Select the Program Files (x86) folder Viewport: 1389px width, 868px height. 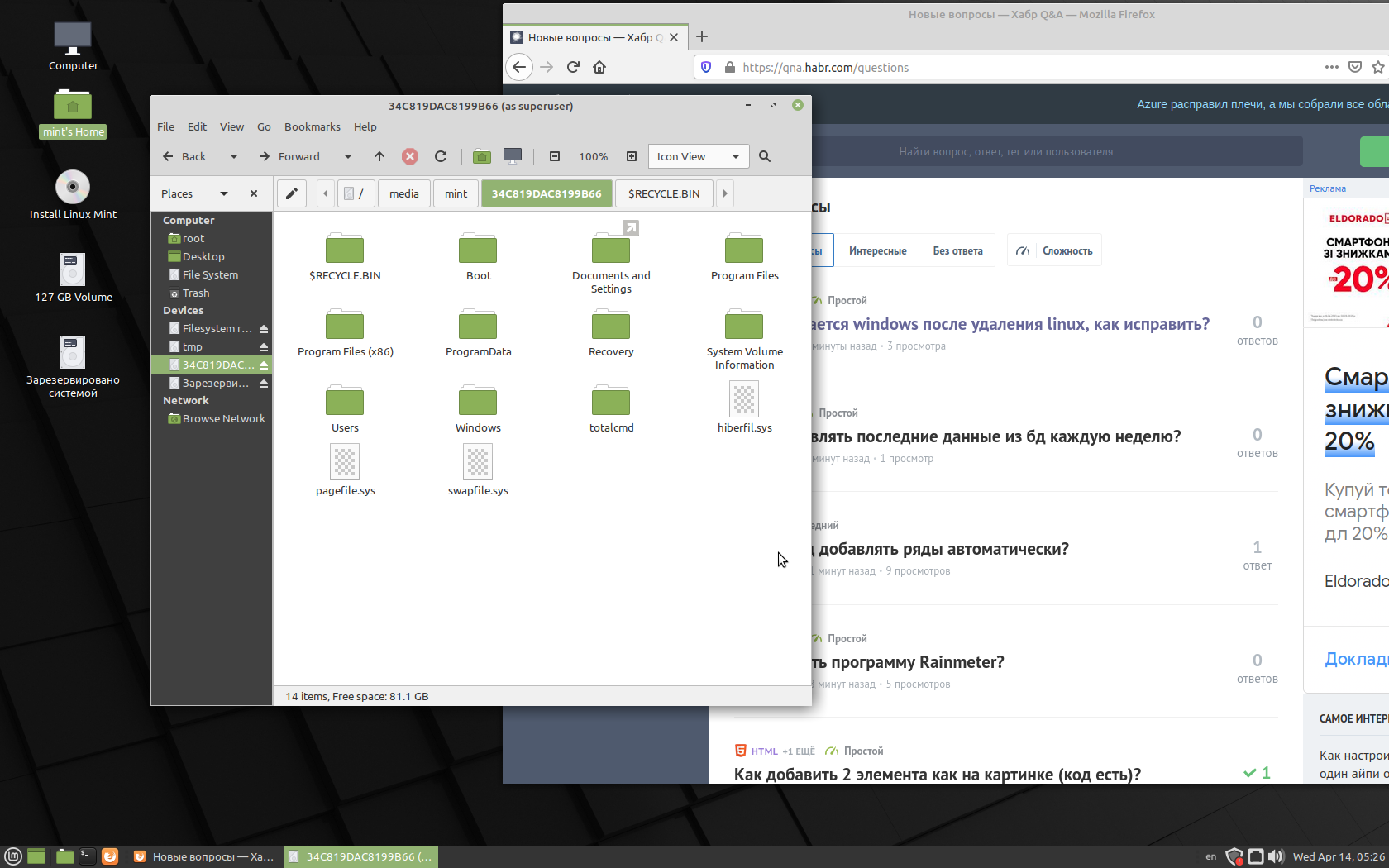click(x=345, y=332)
